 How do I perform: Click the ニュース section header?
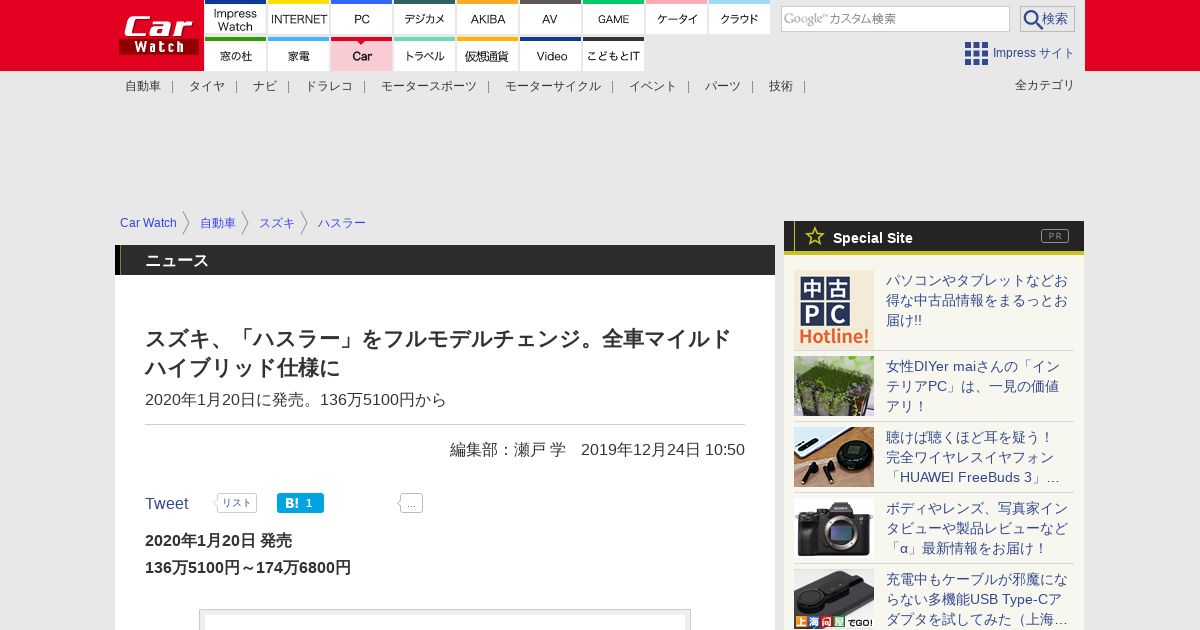click(x=445, y=260)
